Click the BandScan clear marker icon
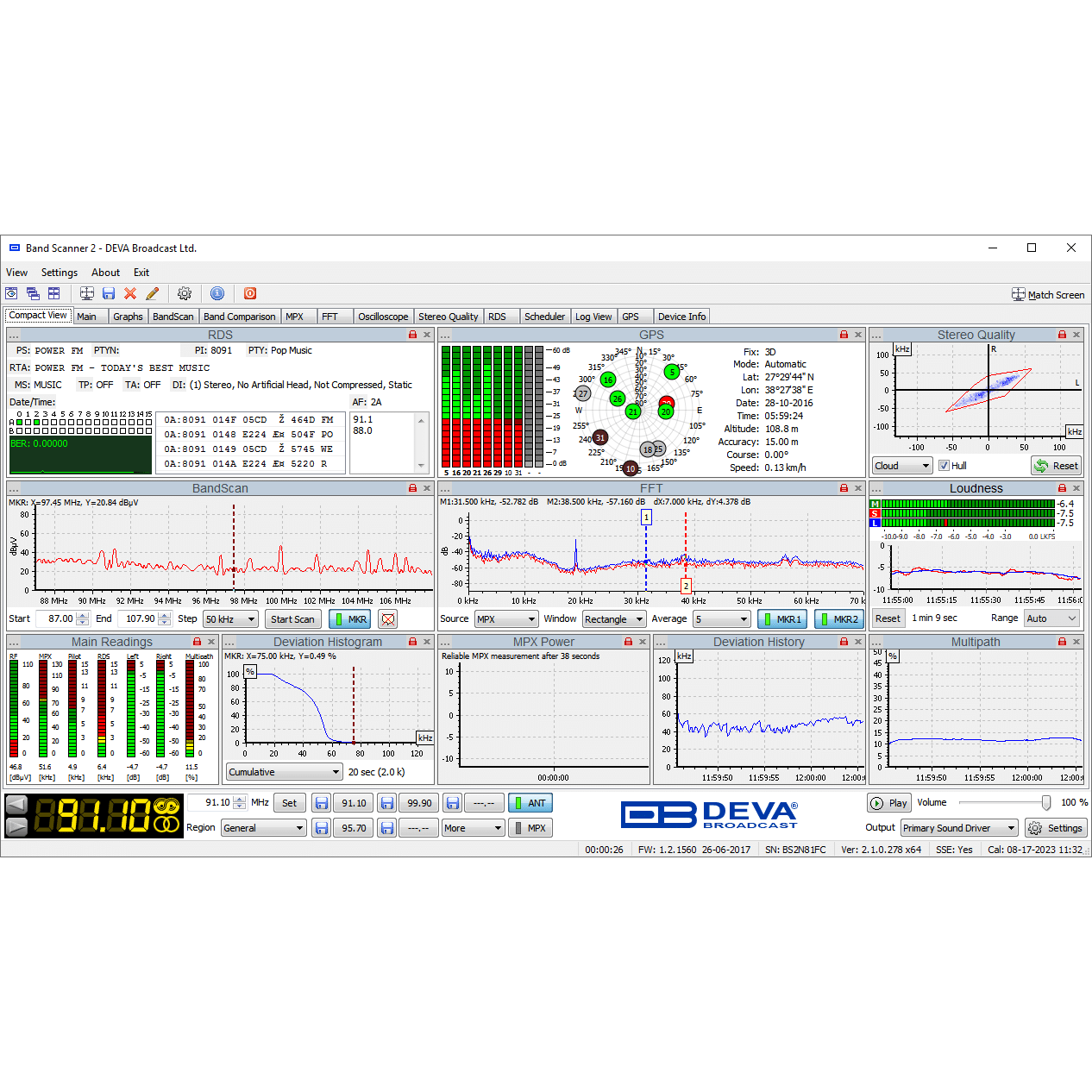 [388, 619]
